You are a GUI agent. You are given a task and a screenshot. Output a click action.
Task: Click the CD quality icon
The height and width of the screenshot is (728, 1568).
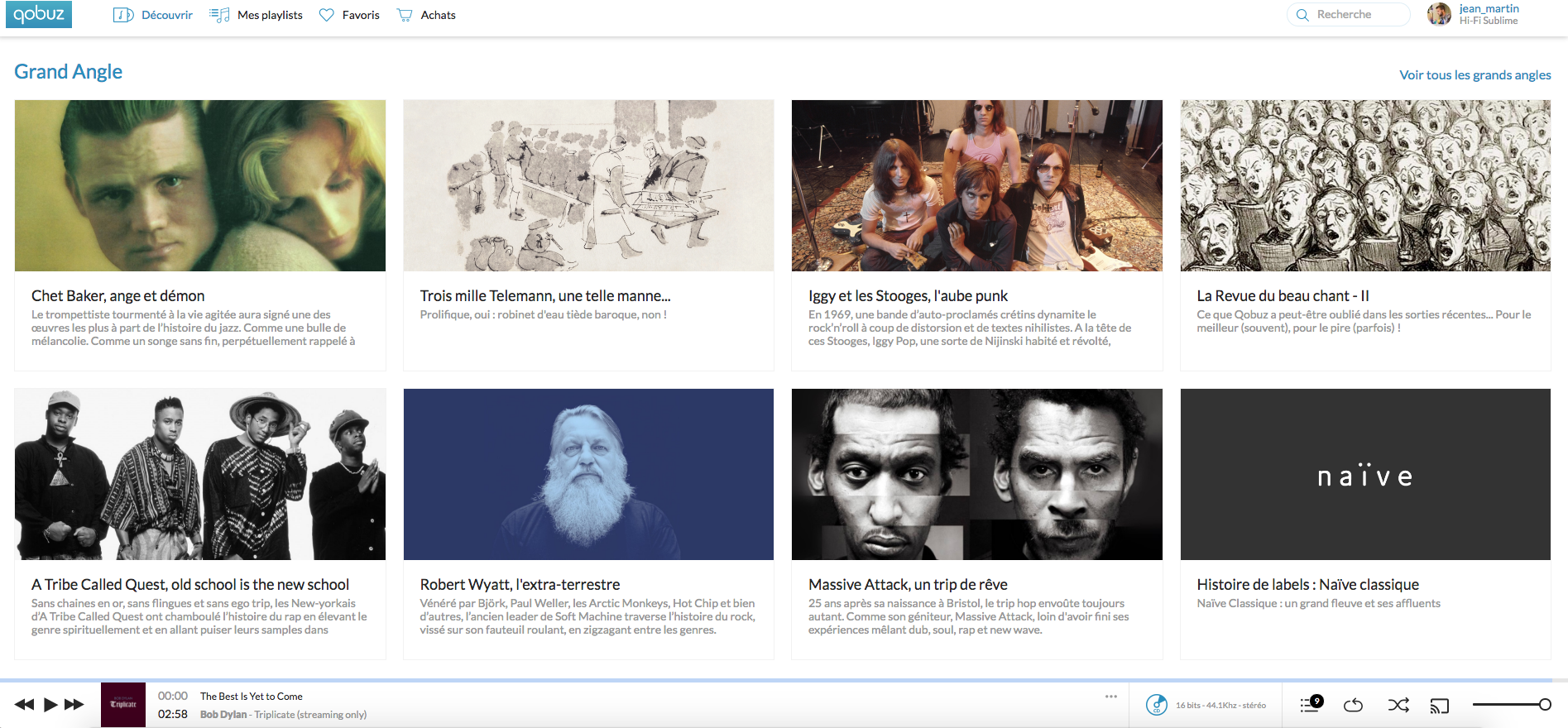pyautogui.click(x=1157, y=705)
